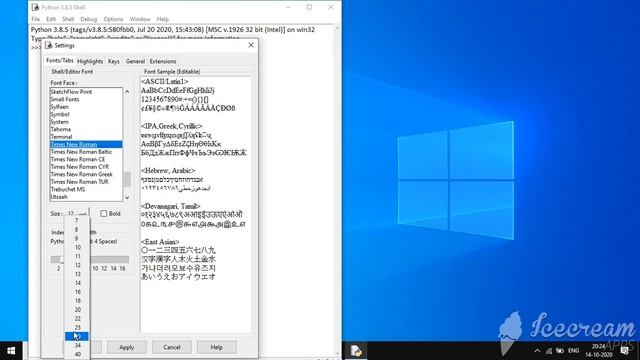Select Trebuchet MS font face

tap(86, 189)
